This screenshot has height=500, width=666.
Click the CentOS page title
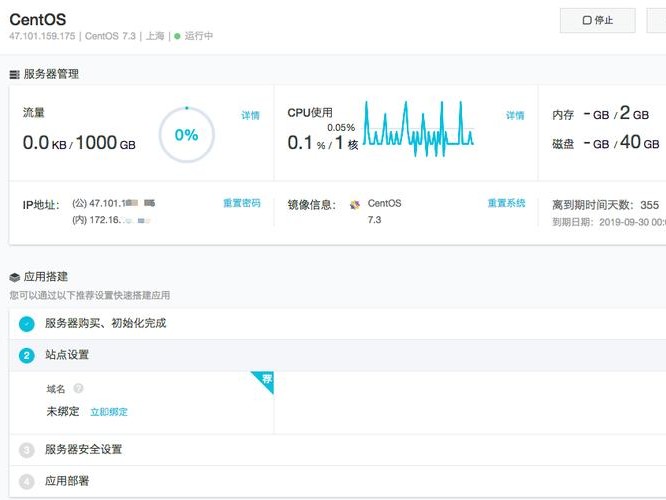[x=38, y=20]
